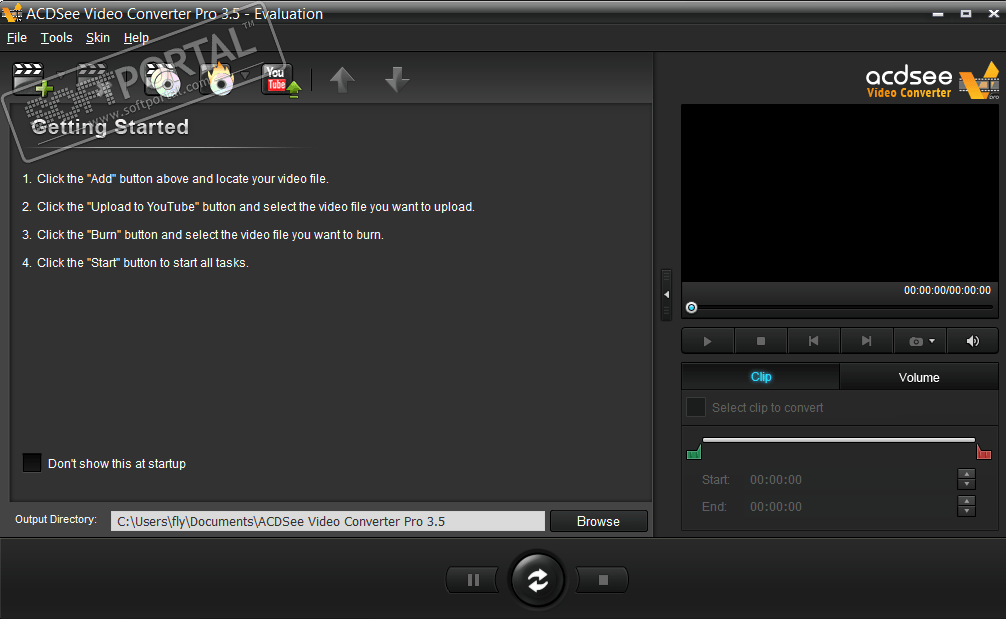Open the dropdown arrow next to Burn
1006x619 pixels.
(245, 76)
